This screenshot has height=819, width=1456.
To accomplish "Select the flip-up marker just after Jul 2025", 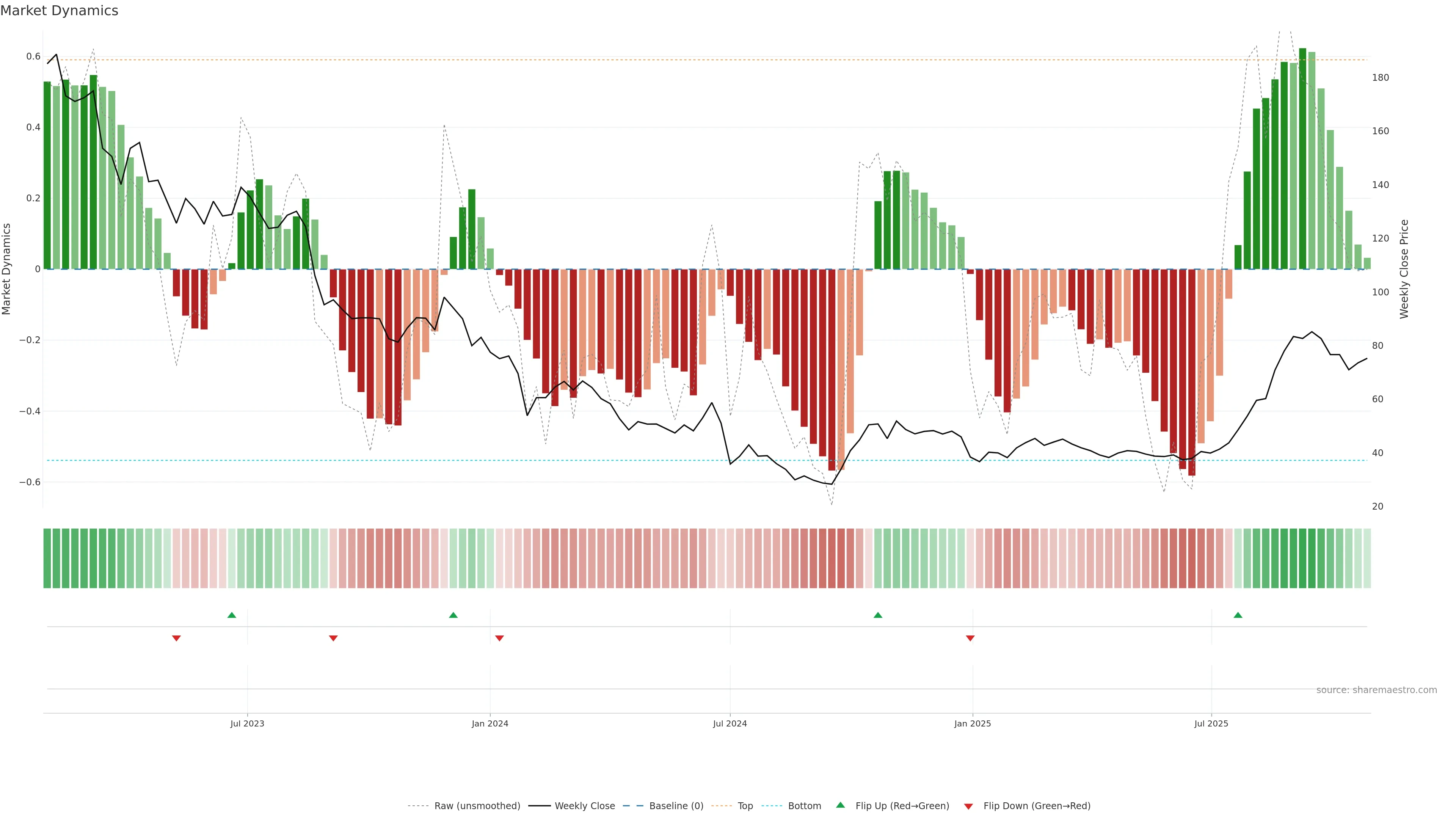I will [1238, 615].
